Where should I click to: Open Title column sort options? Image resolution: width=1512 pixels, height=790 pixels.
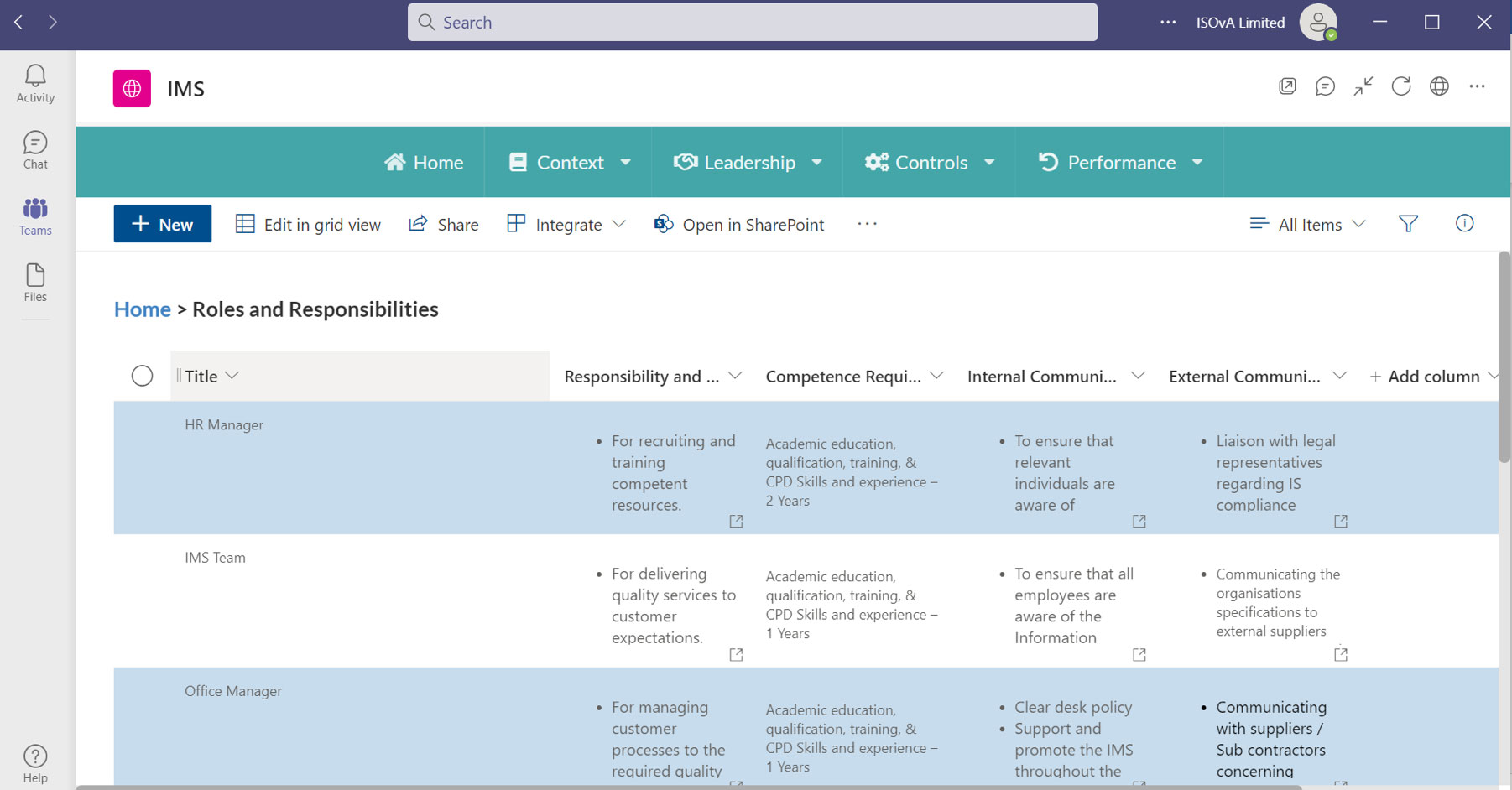click(x=211, y=377)
